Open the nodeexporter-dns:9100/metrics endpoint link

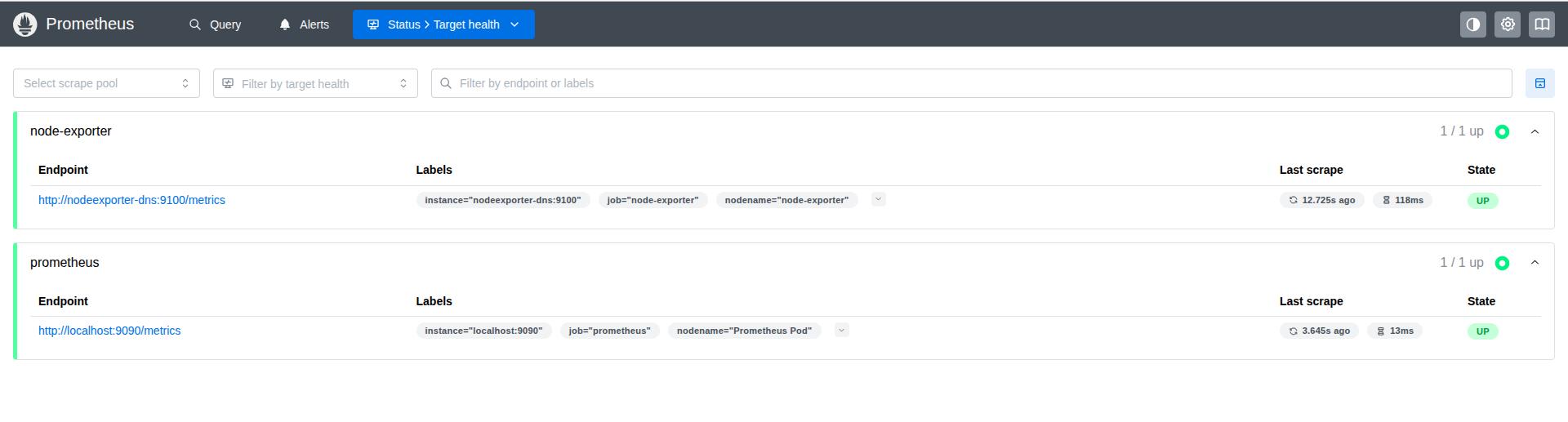[131, 200]
